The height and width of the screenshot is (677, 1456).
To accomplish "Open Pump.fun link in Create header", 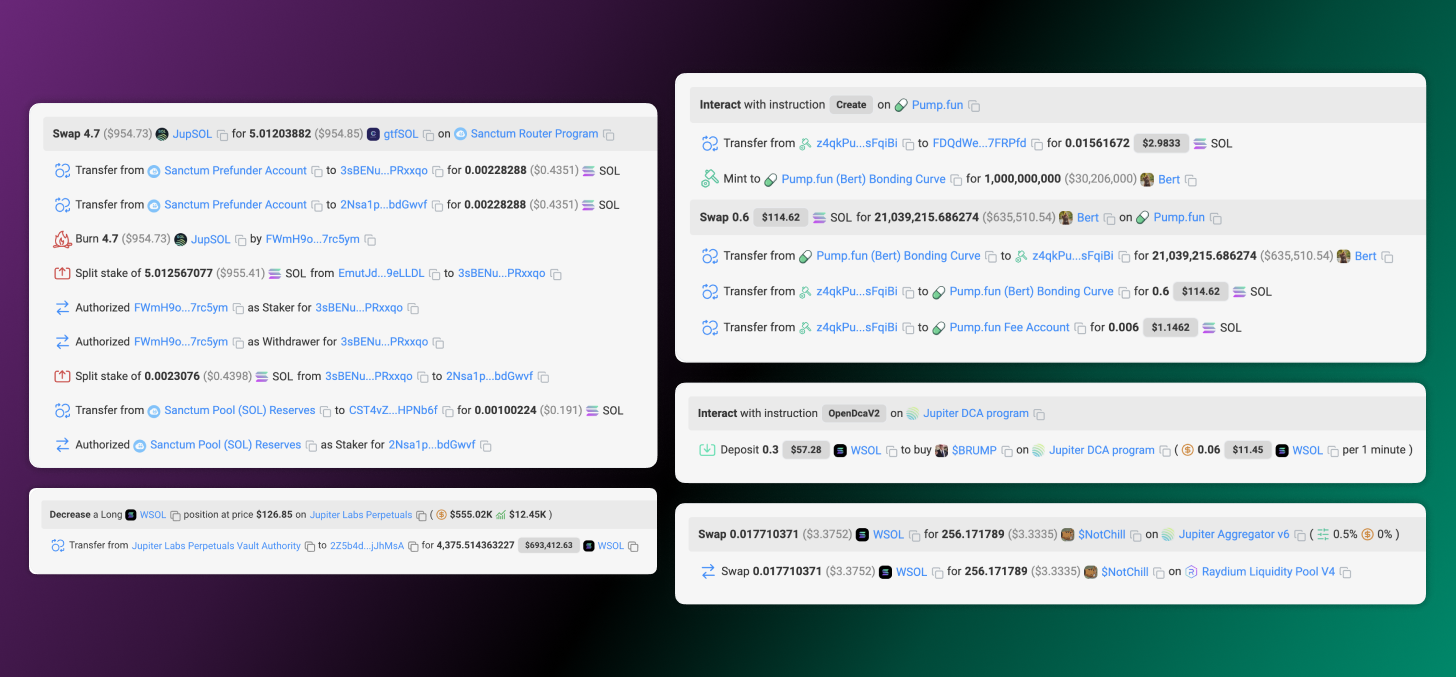I will click(938, 104).
